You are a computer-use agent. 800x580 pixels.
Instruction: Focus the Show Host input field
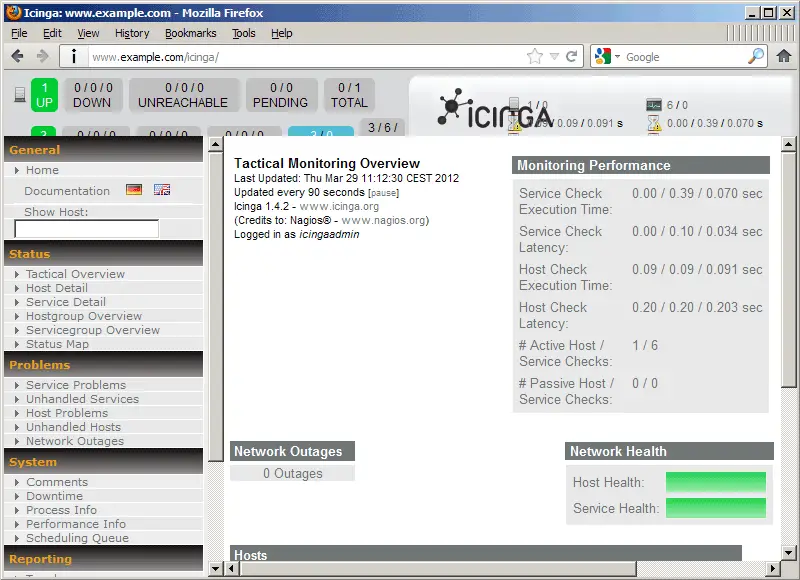pyautogui.click(x=86, y=229)
